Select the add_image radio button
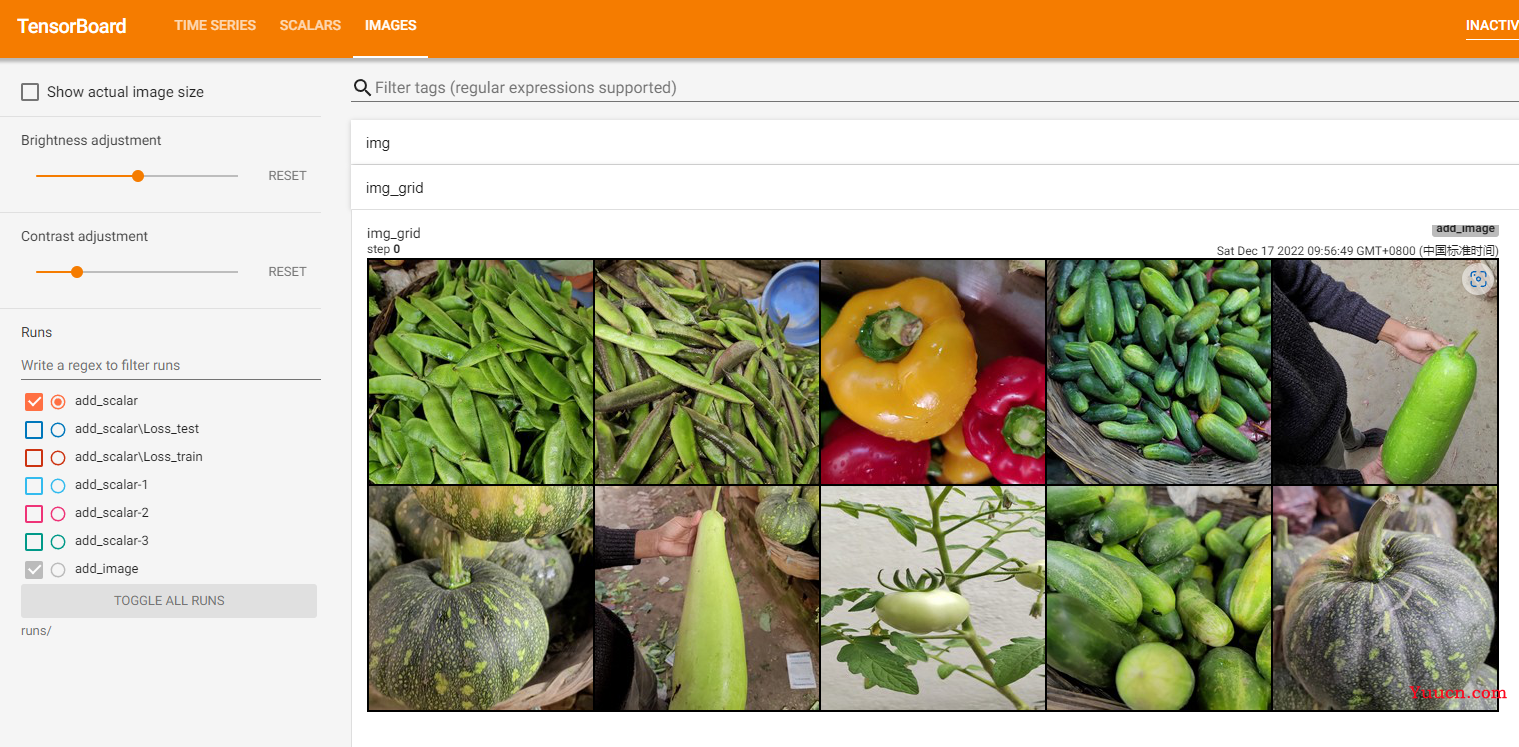The width and height of the screenshot is (1519, 747). (58, 570)
